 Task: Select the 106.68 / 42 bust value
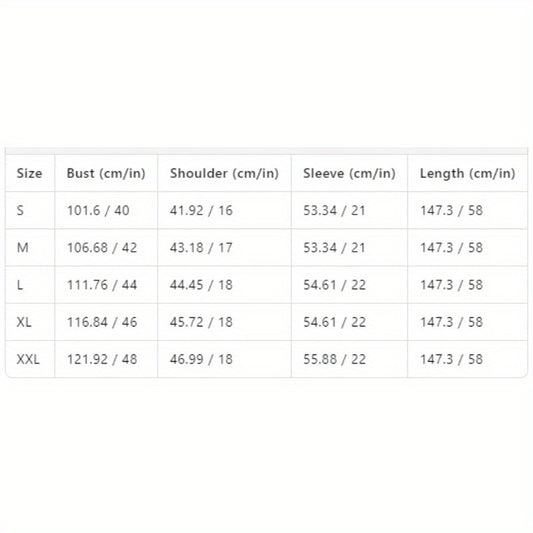pos(102,247)
